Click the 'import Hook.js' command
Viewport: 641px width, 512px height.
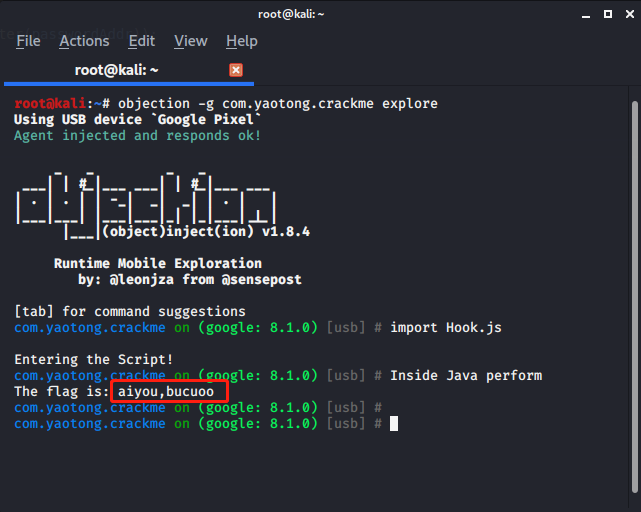[446, 328]
